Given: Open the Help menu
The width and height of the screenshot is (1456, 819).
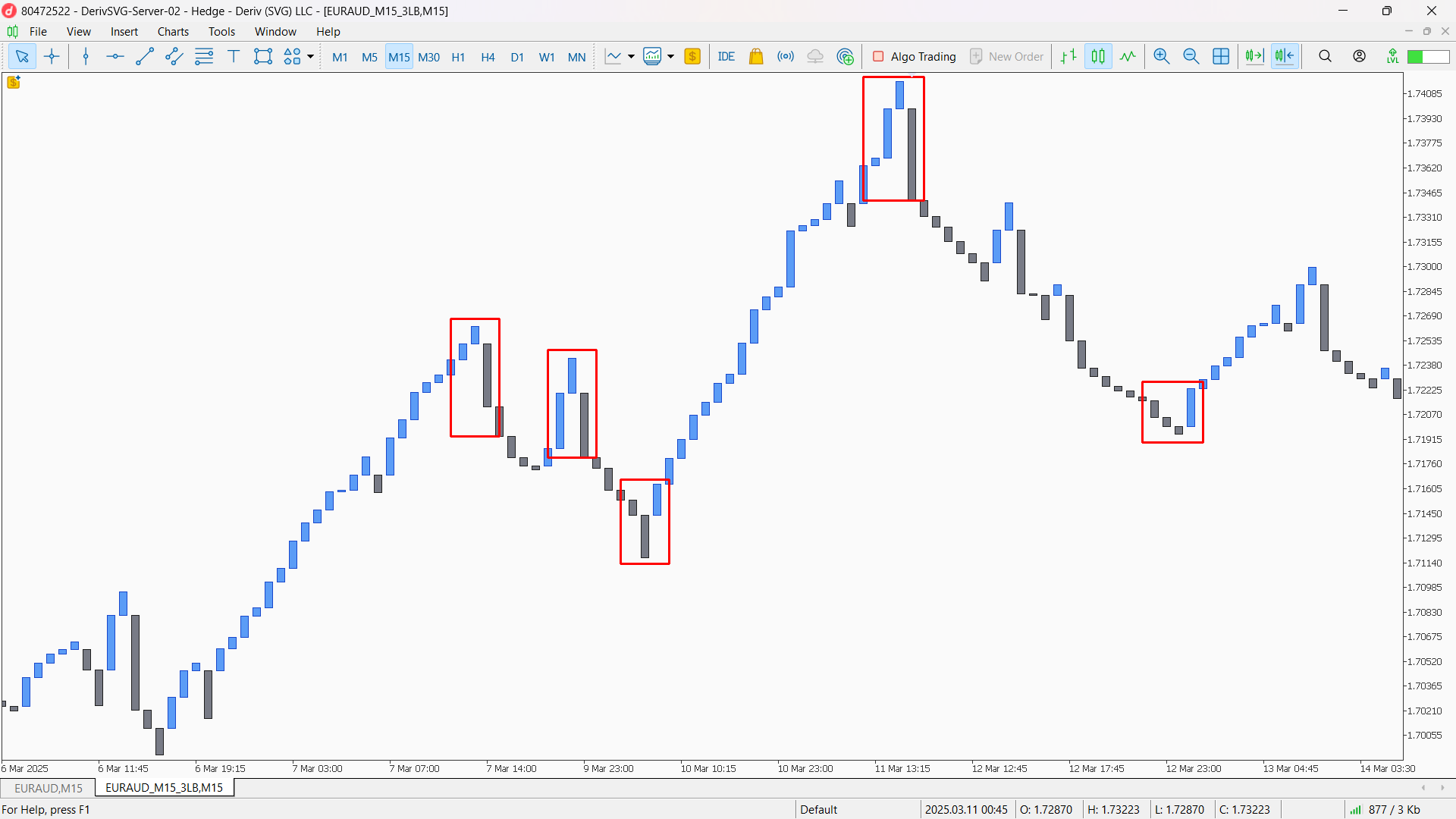Looking at the screenshot, I should point(328,32).
